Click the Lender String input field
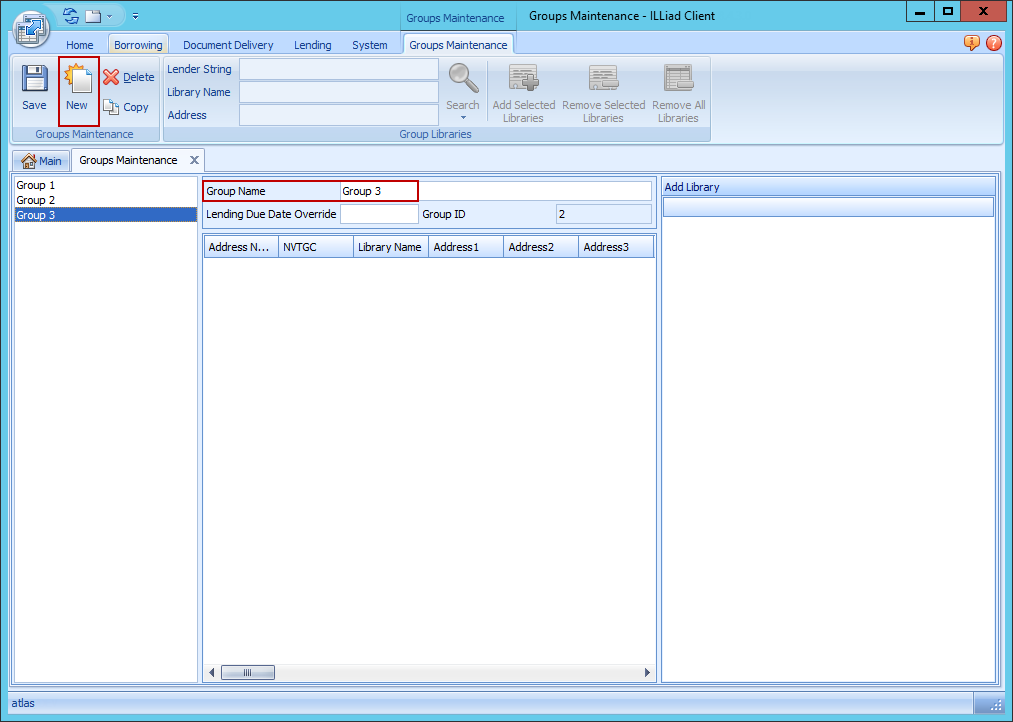Viewport: 1013px width, 722px height. point(338,69)
